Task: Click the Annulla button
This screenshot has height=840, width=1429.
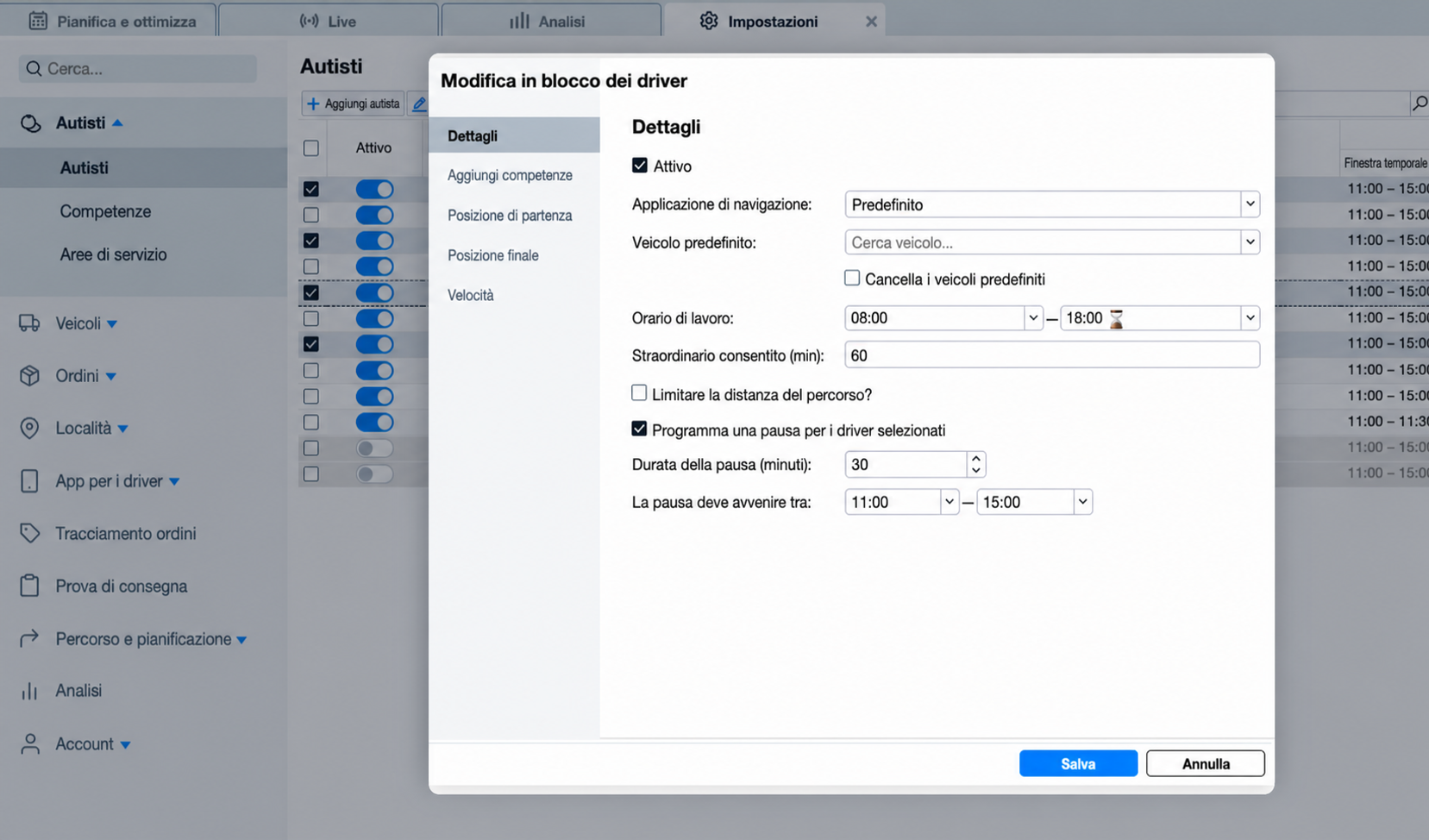Action: [x=1206, y=764]
